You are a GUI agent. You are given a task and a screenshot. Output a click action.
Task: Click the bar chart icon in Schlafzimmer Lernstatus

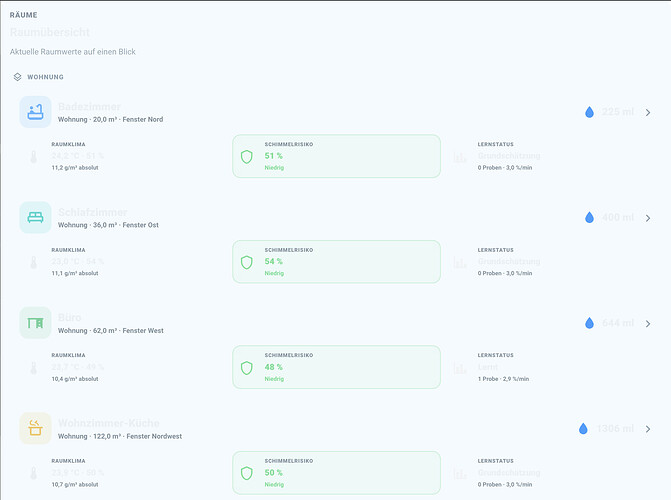[x=460, y=262]
